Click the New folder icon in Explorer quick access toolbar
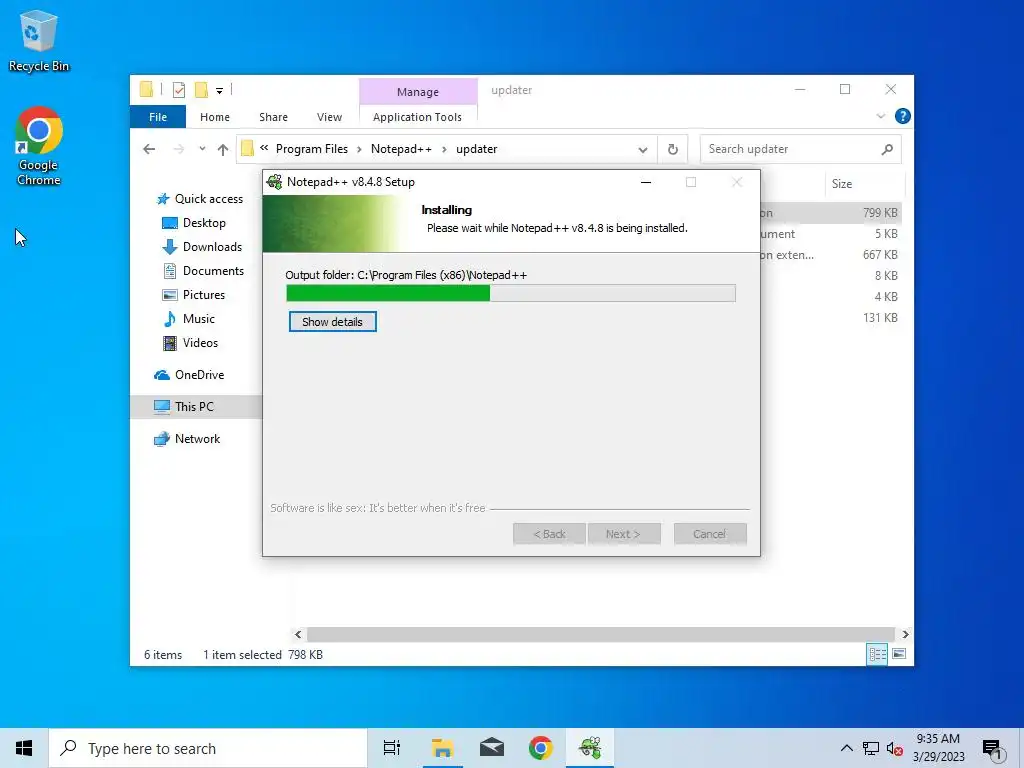 [x=201, y=90]
